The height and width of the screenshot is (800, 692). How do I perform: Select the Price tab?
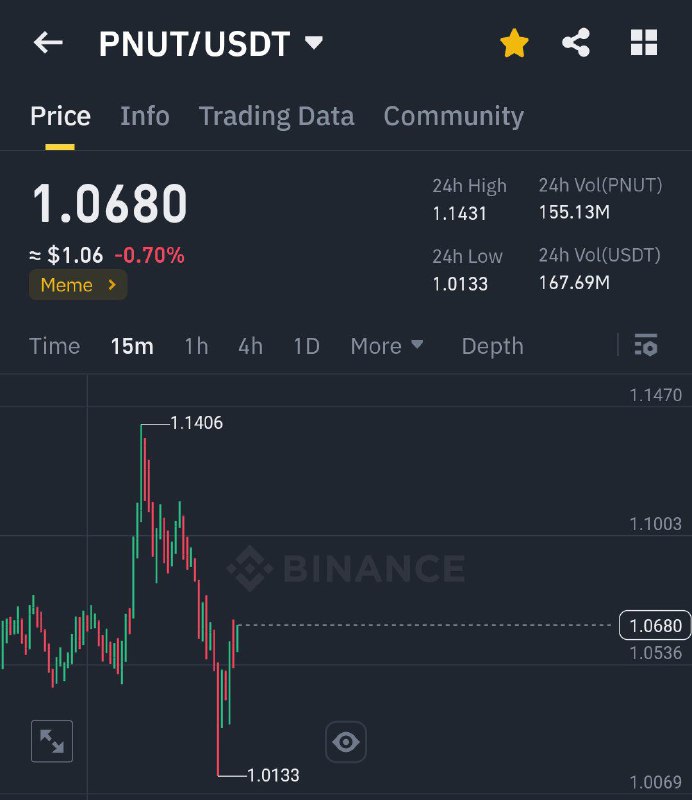pos(60,116)
